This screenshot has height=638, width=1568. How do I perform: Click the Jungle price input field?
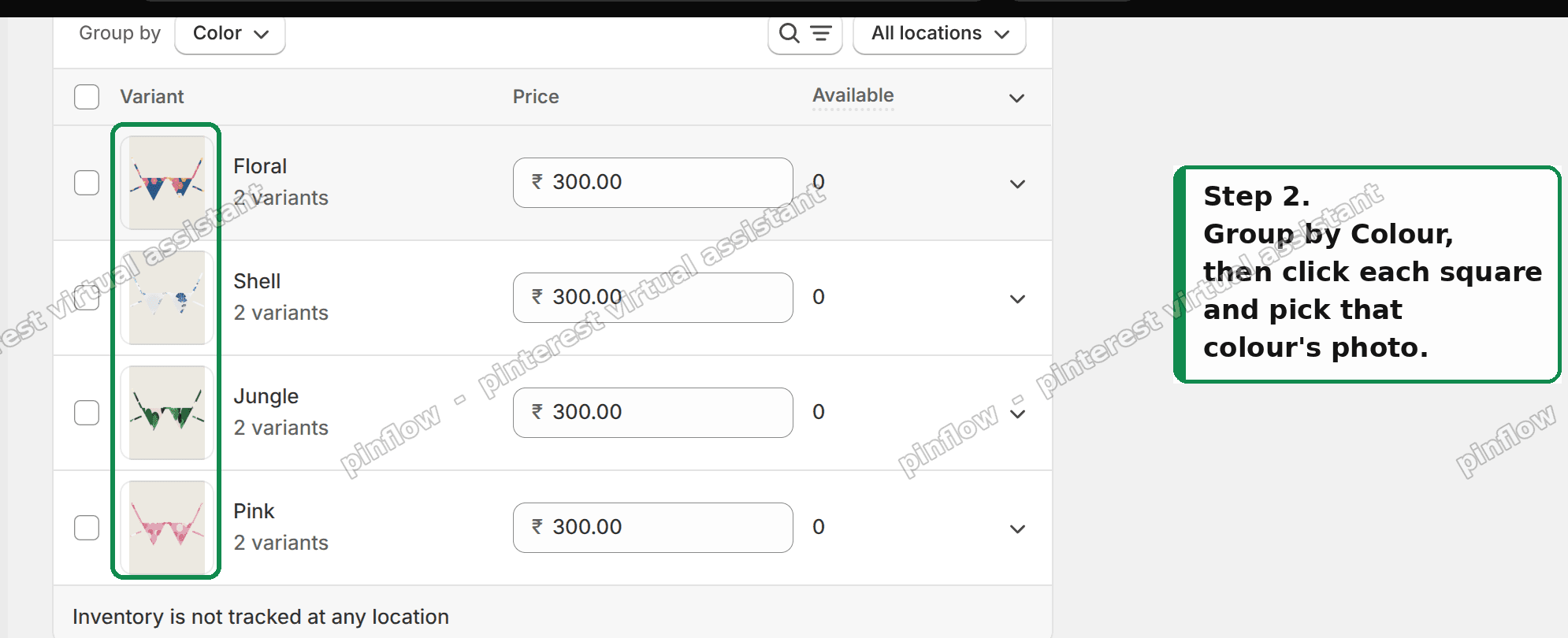pyautogui.click(x=652, y=413)
